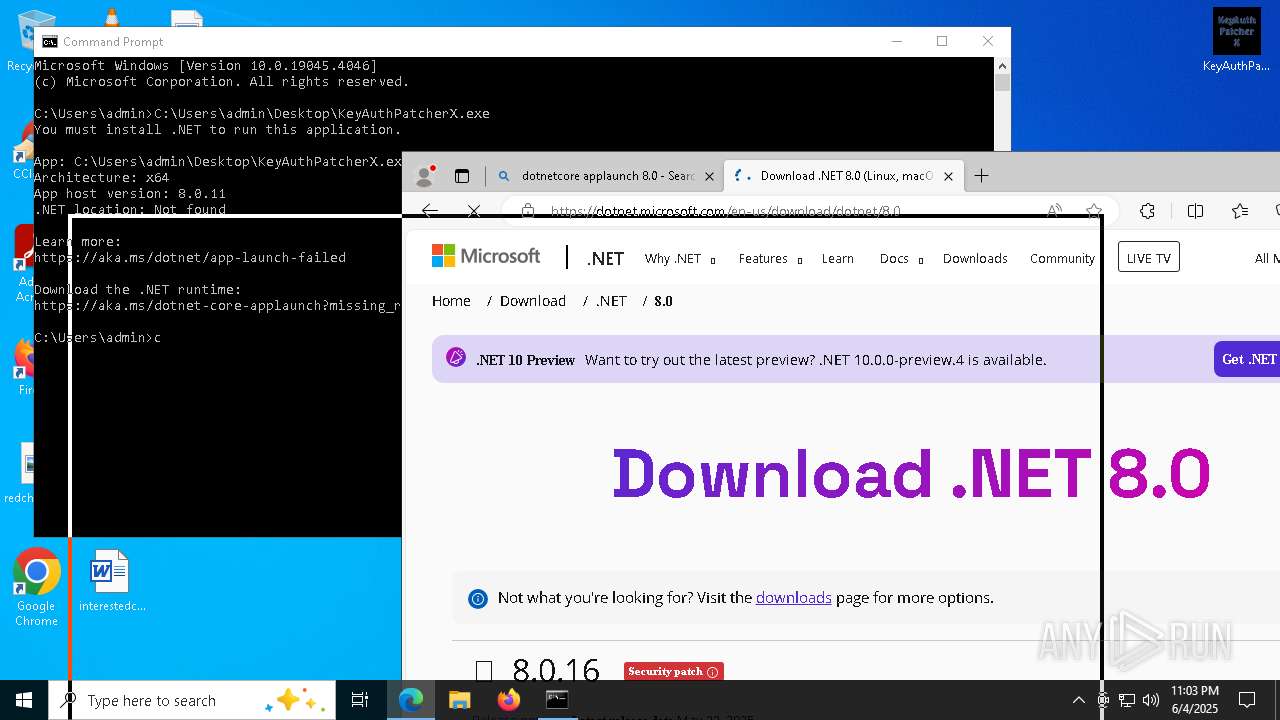Toggle Edge split screen view
Viewport: 1280px width, 720px height.
point(1195,211)
